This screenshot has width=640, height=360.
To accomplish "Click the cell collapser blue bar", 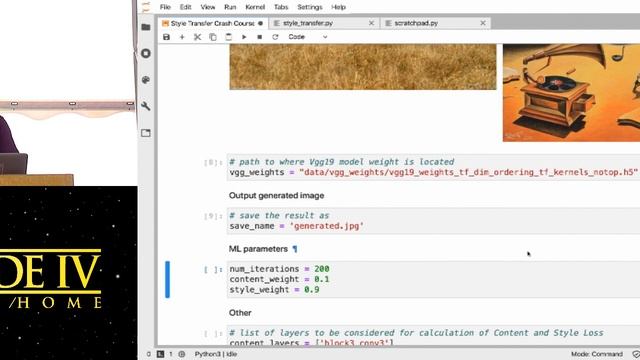I will pyautogui.click(x=167, y=279).
